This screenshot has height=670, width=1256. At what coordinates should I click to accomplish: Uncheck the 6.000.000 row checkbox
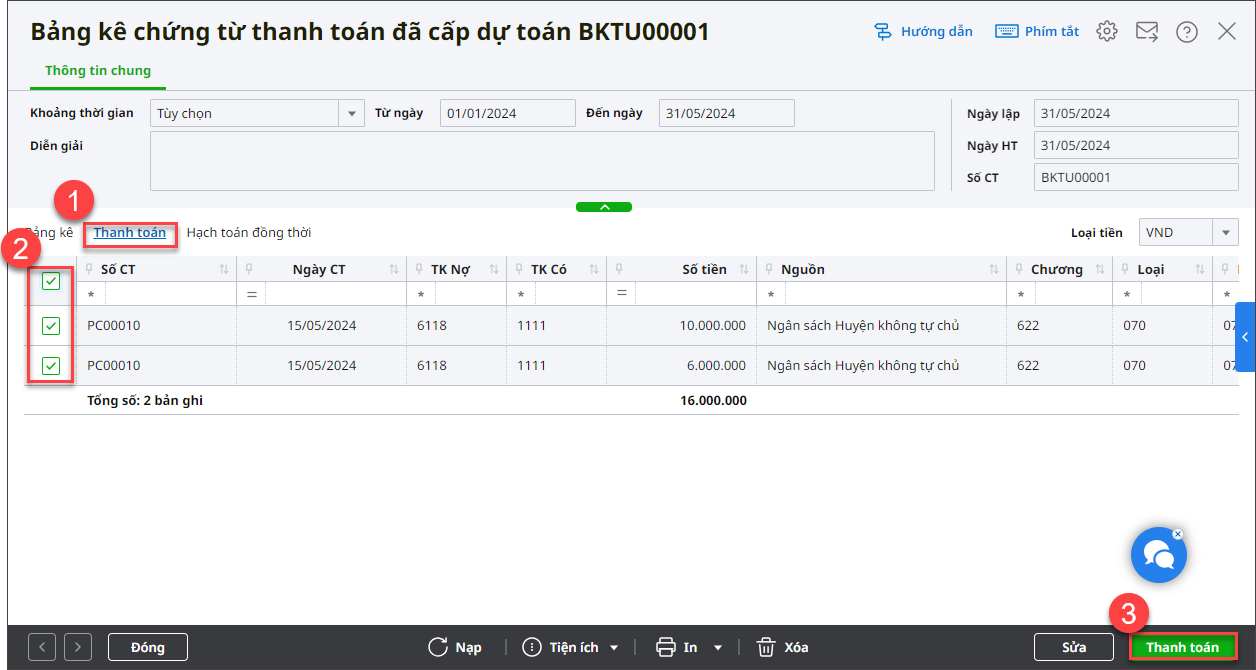(x=51, y=366)
